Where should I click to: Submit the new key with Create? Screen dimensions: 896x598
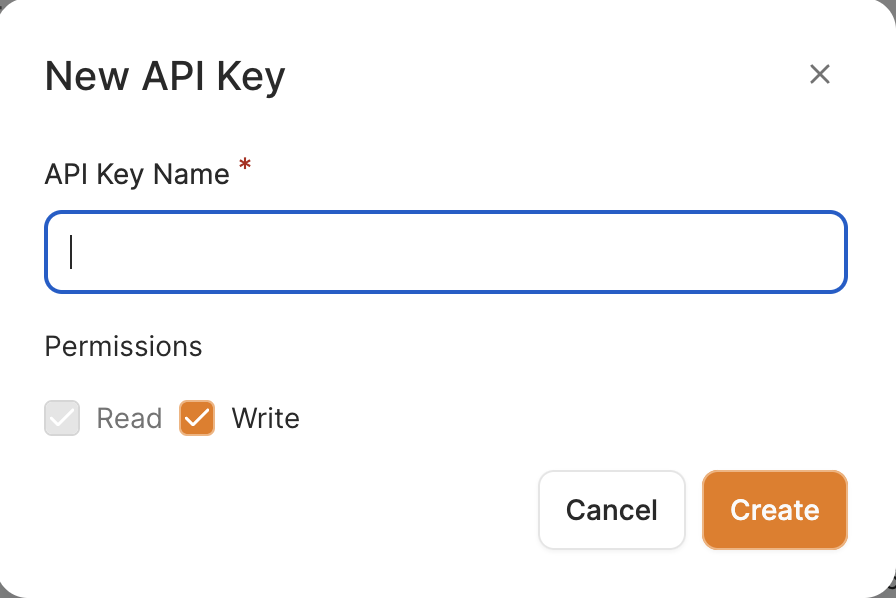775,510
